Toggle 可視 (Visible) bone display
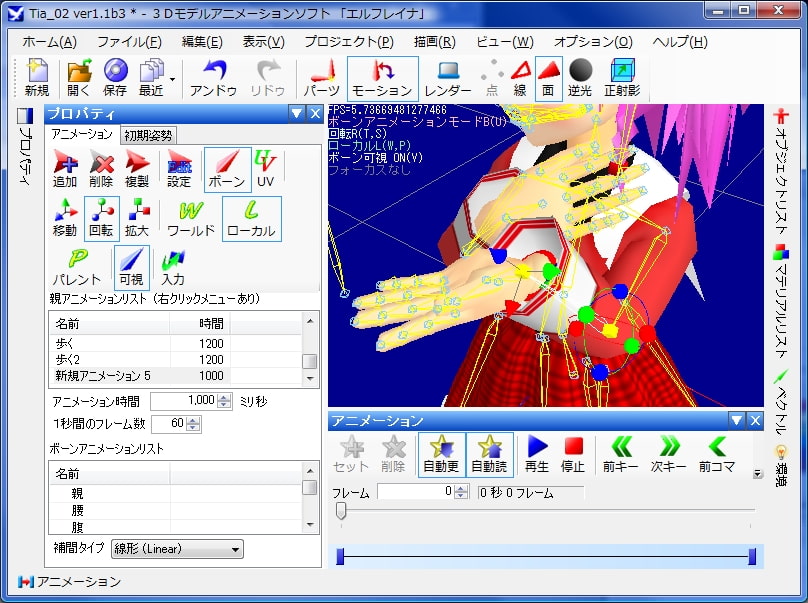 [x=131, y=267]
